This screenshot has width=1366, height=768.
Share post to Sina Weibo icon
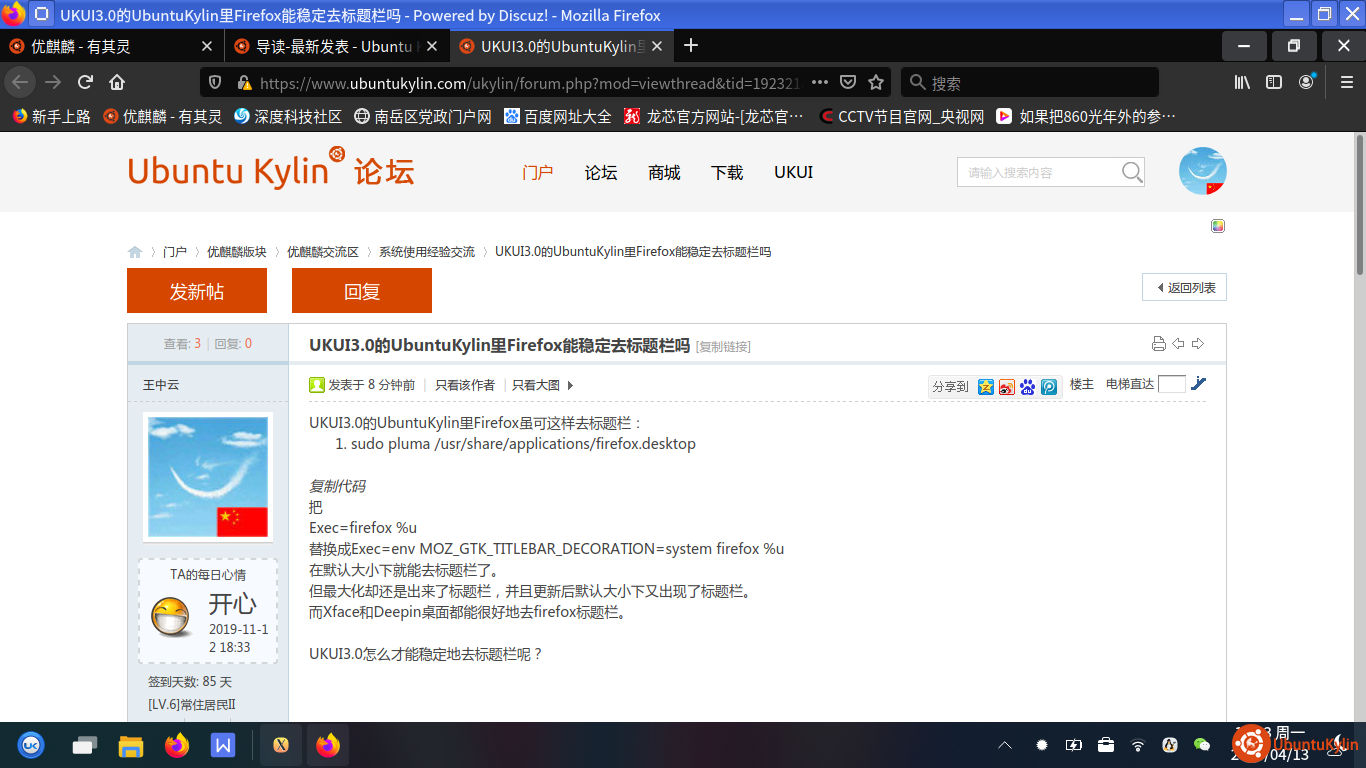coord(1007,386)
